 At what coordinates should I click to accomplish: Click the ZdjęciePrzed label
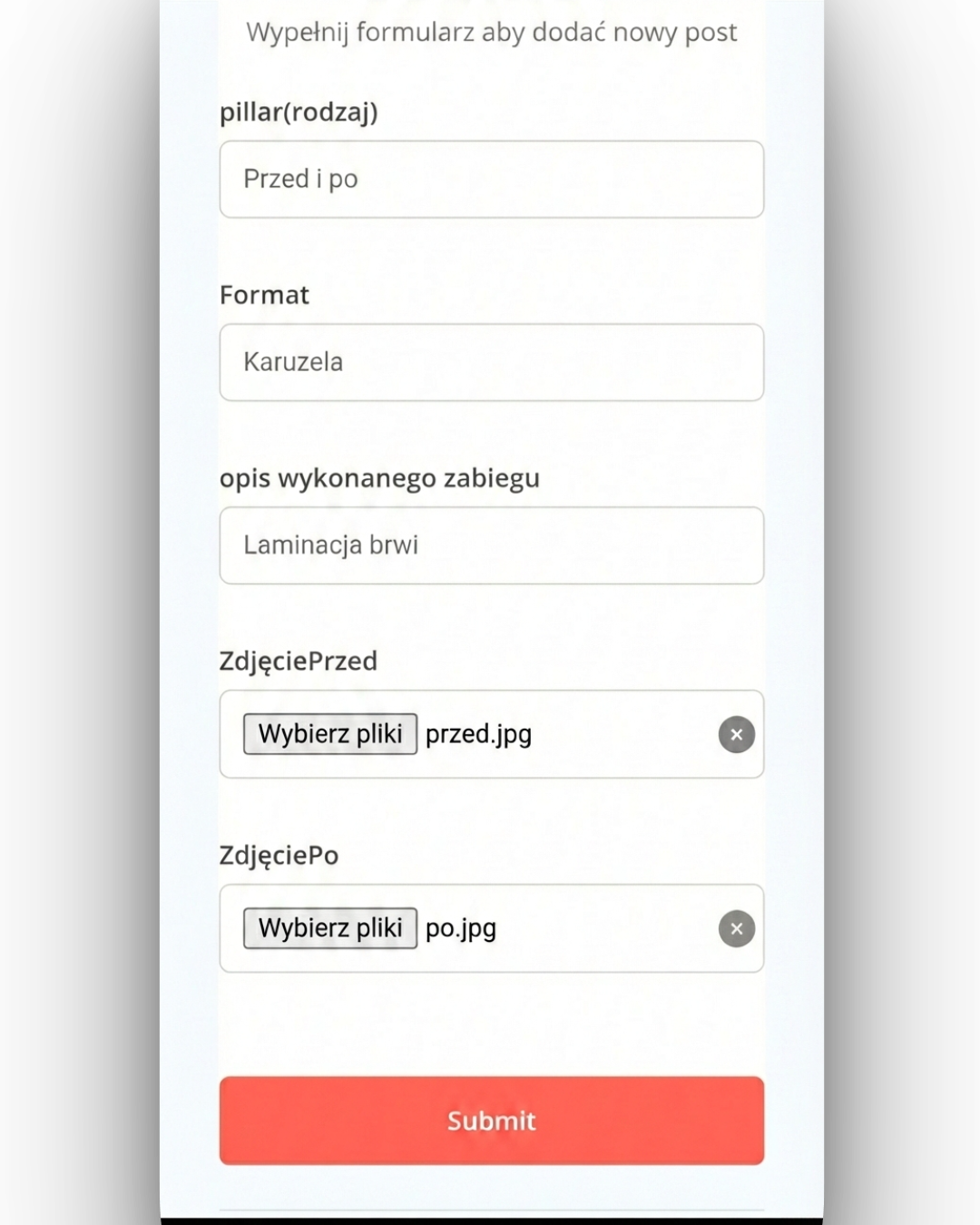point(298,661)
